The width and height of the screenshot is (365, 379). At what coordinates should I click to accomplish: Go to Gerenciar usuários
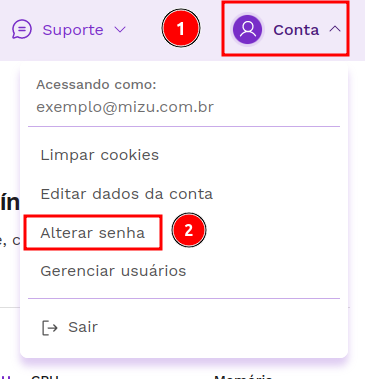pos(113,271)
